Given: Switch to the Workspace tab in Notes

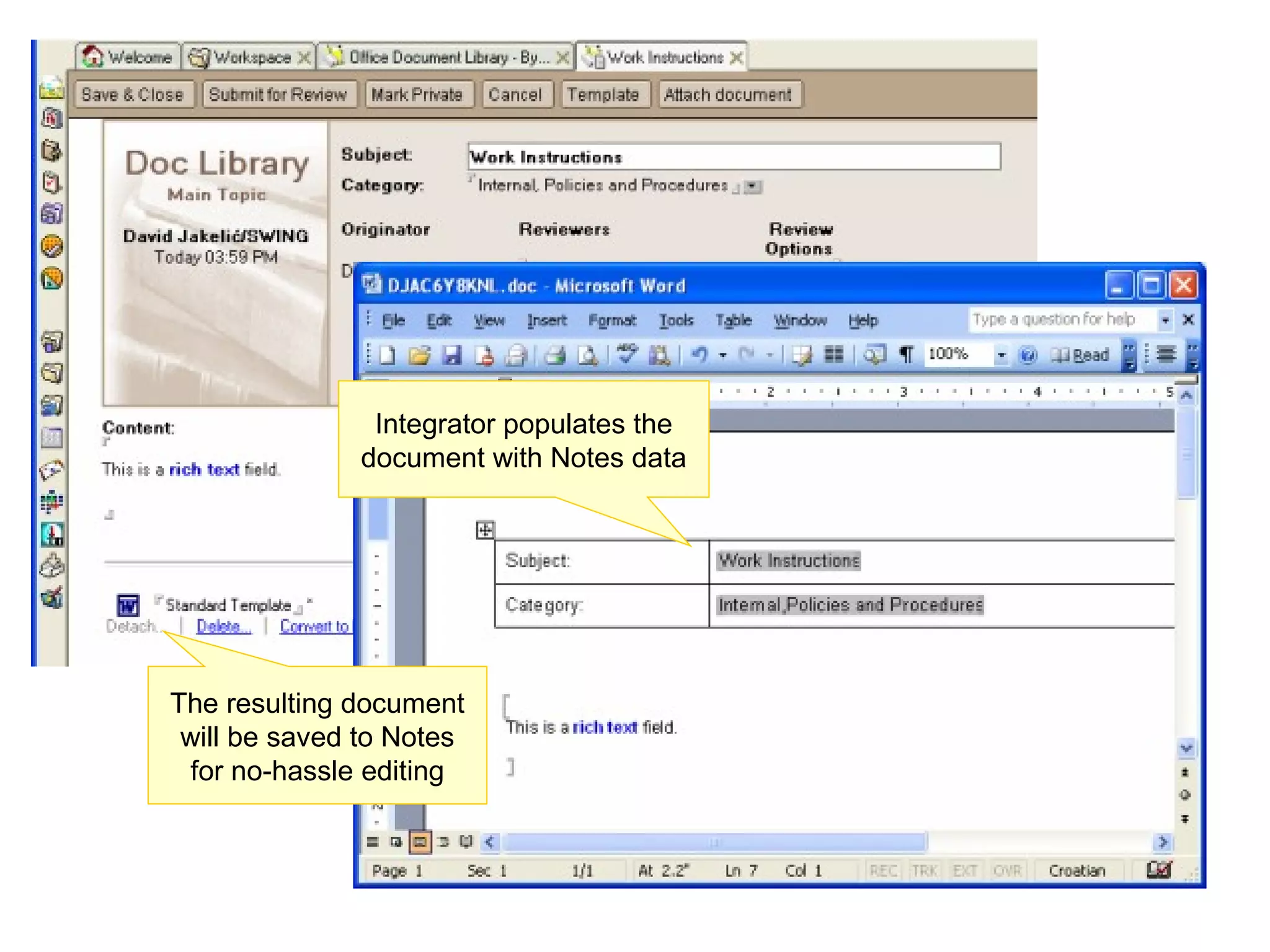Looking at the screenshot, I should pyautogui.click(x=249, y=58).
